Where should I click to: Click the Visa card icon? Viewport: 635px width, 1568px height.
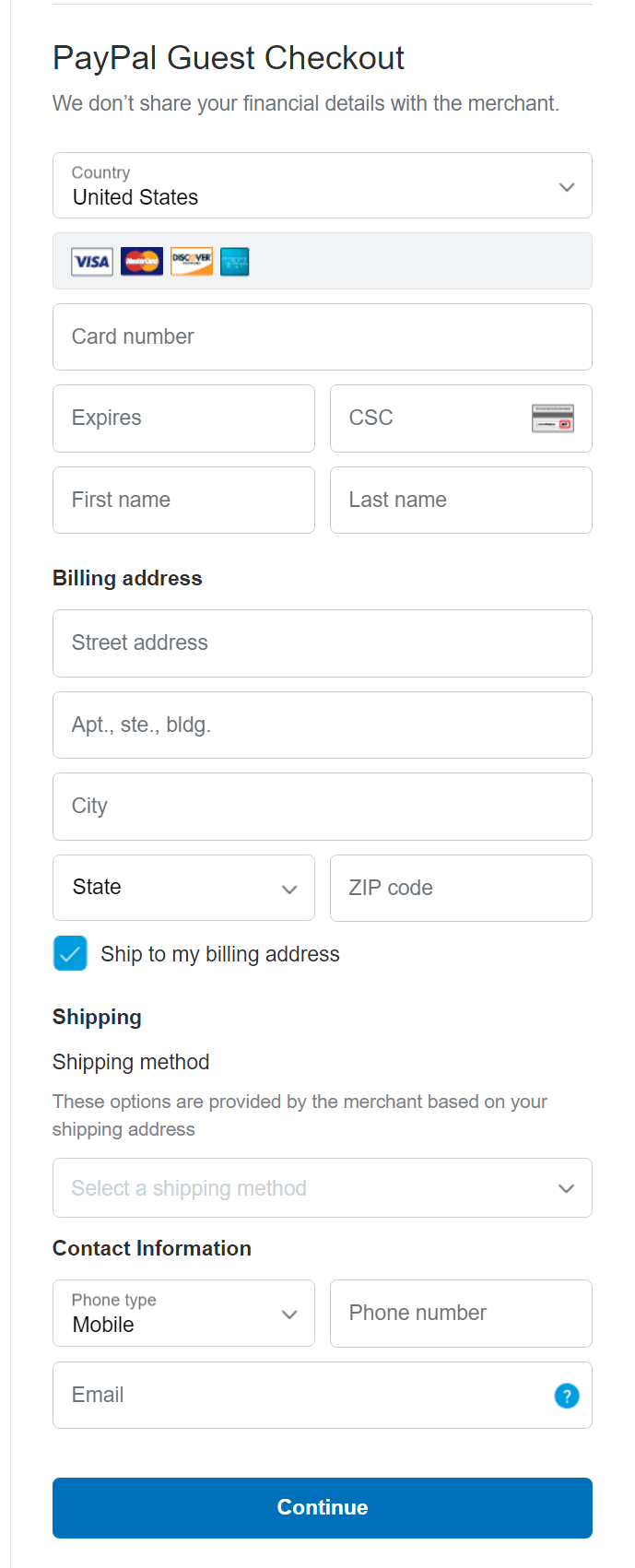click(x=92, y=262)
